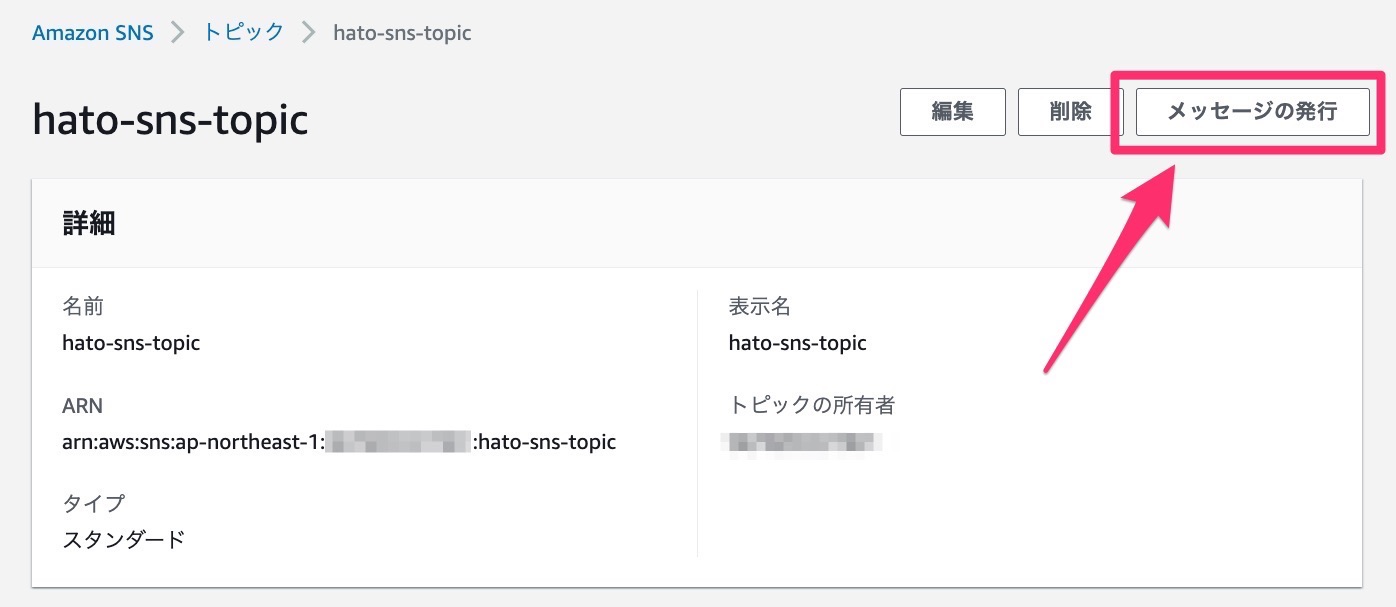The height and width of the screenshot is (607, 1396).
Task: Click the 編集 button
Action: [951, 112]
